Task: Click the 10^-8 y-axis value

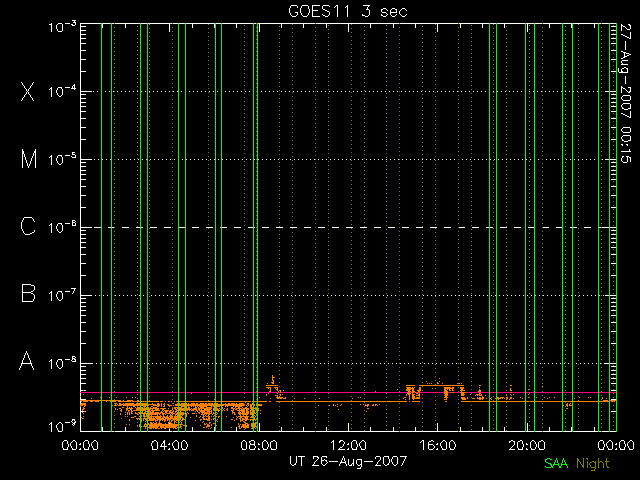Action: click(x=62, y=363)
